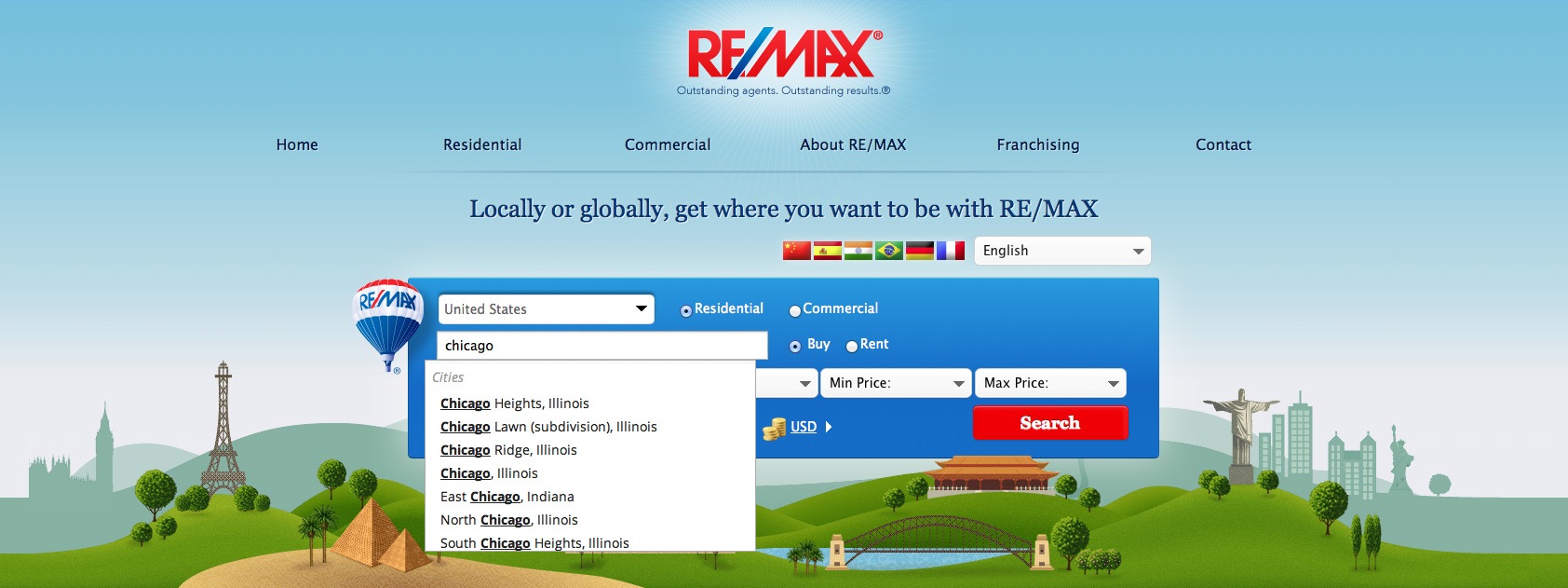Expand the Min Price dropdown
Image resolution: width=1568 pixels, height=588 pixels.
tap(897, 383)
